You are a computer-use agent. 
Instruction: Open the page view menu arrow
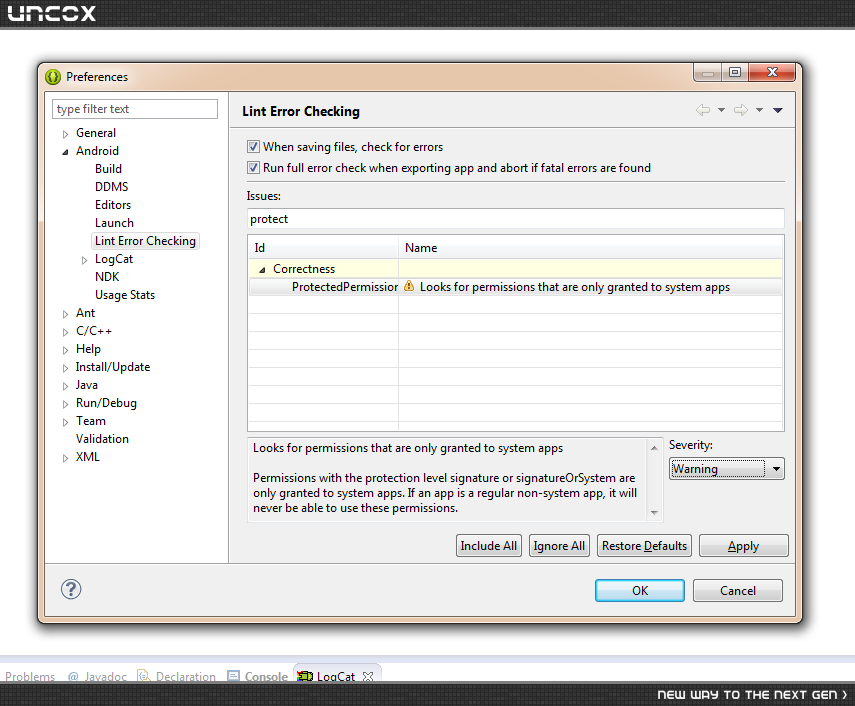click(x=778, y=110)
